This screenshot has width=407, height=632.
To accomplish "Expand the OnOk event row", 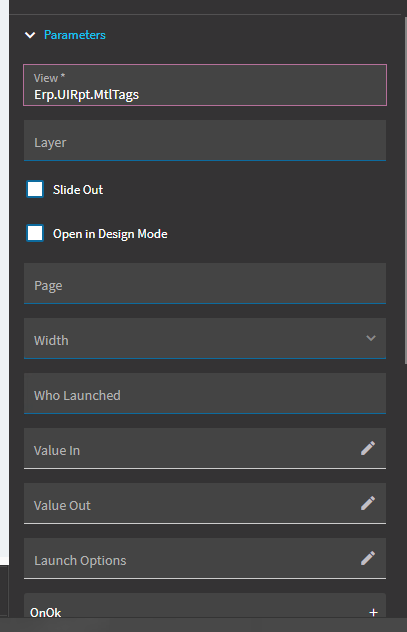I will (x=205, y=607).
